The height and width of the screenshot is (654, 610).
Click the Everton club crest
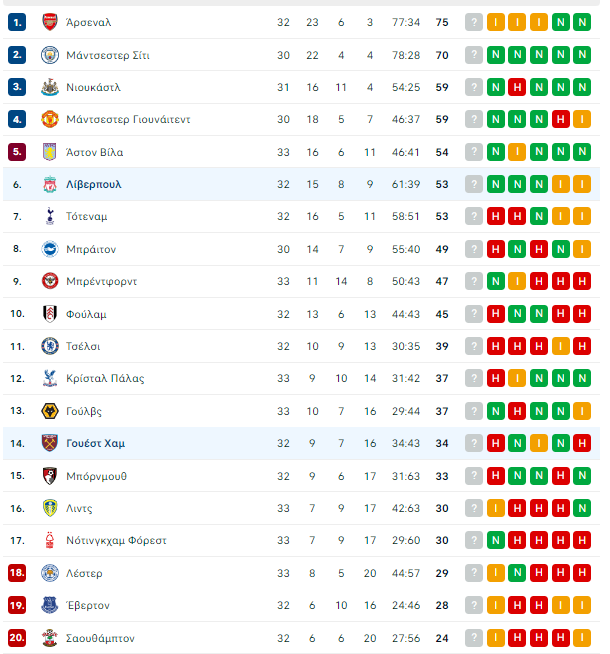50,605
